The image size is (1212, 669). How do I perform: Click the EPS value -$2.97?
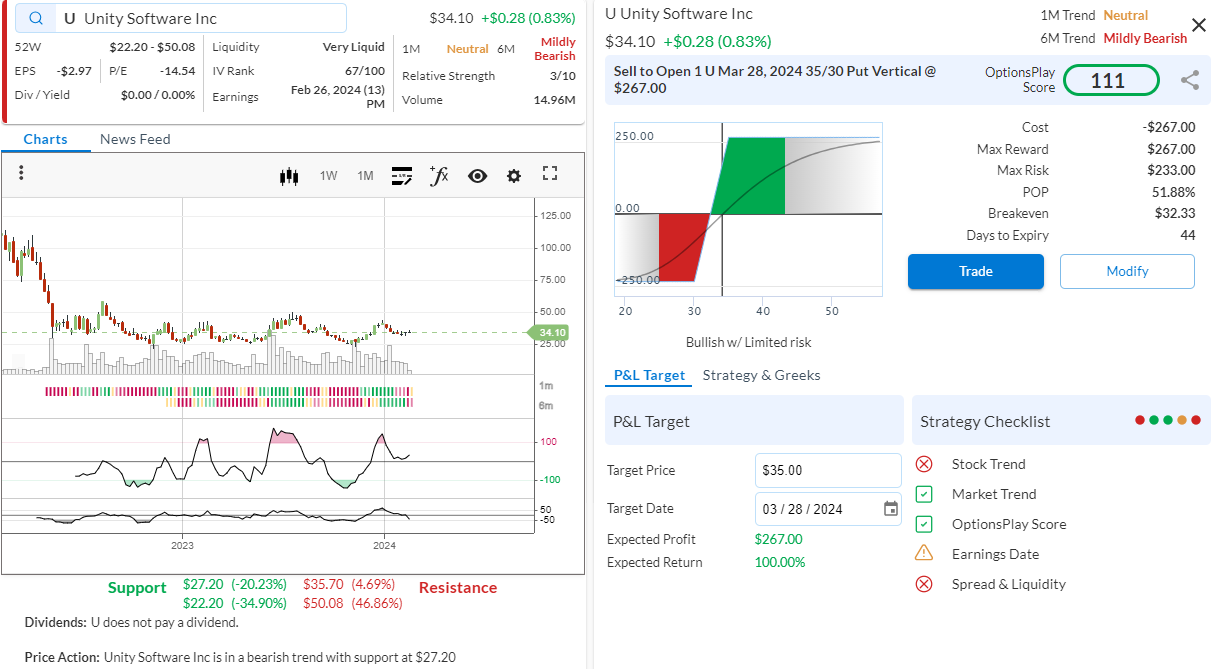75,71
